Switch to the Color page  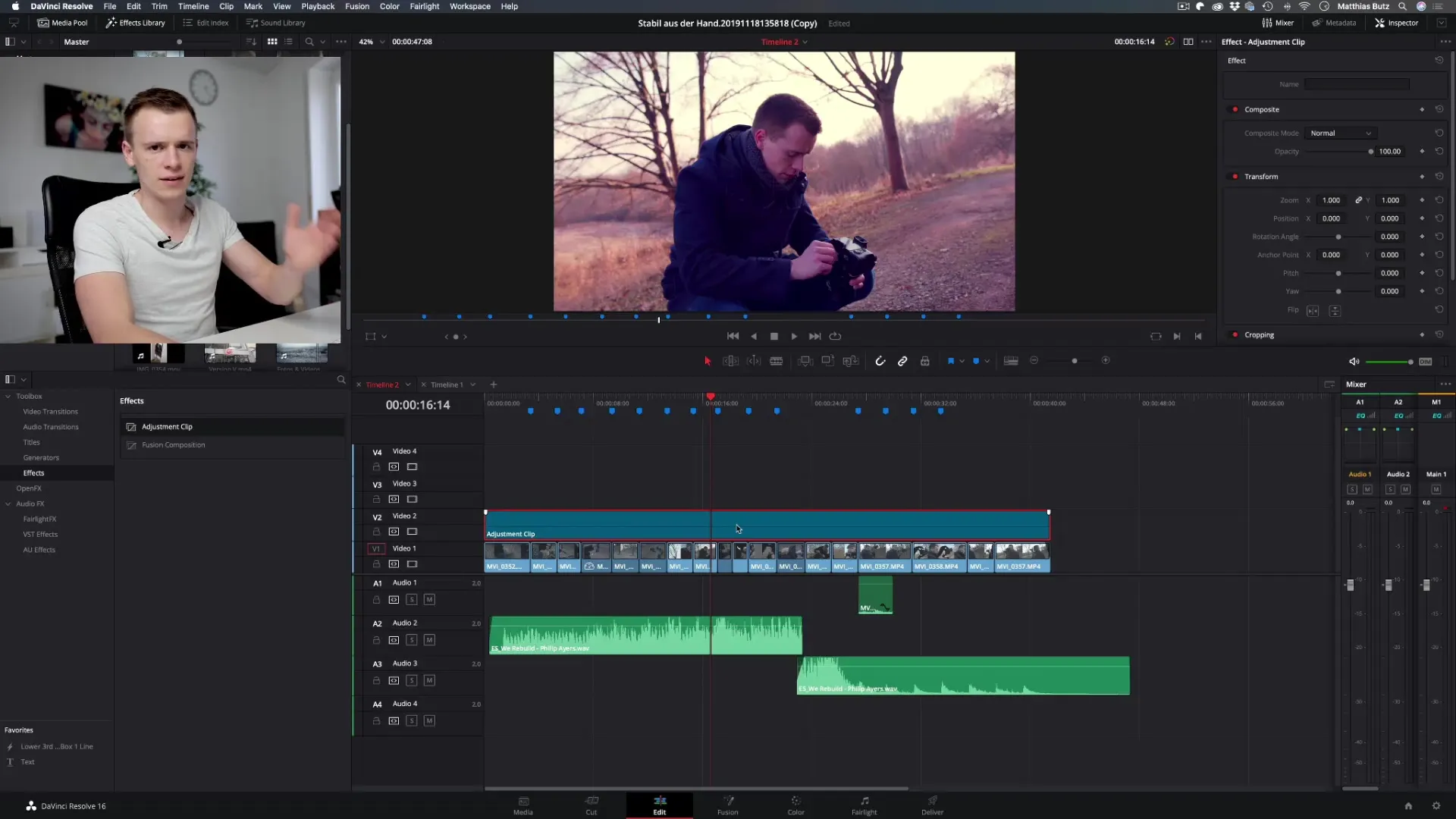795,805
